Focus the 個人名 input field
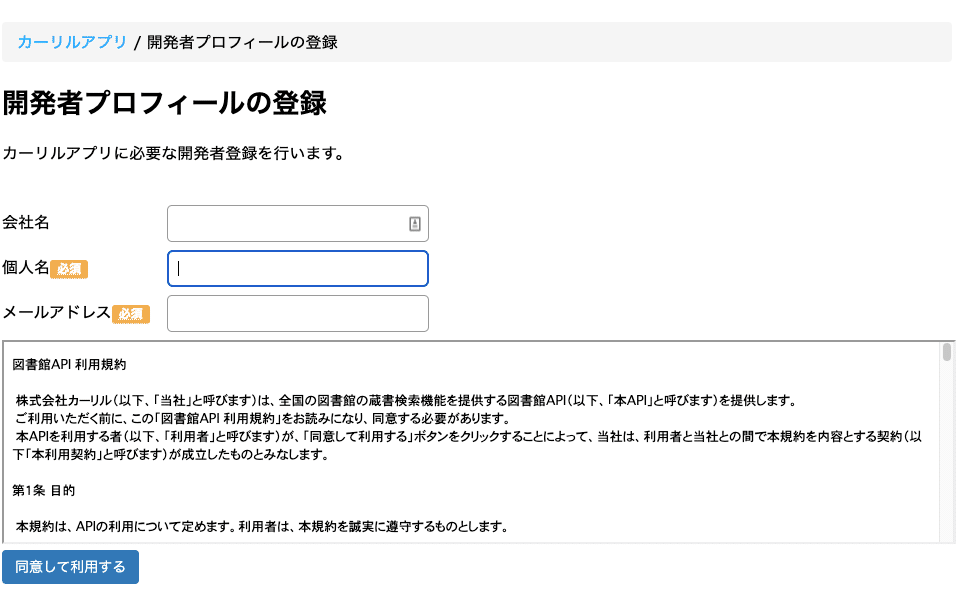This screenshot has width=963, height=610. point(298,268)
